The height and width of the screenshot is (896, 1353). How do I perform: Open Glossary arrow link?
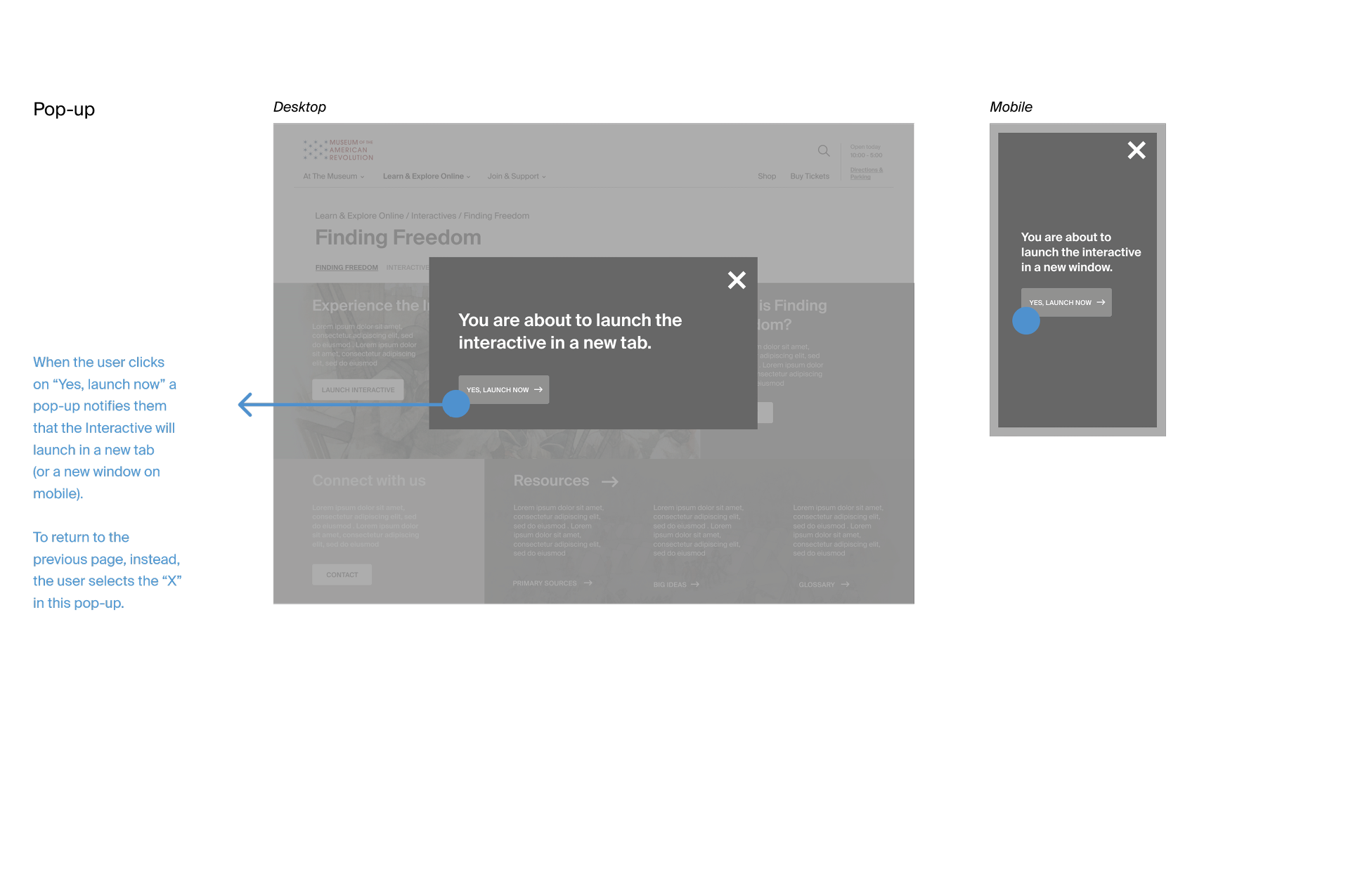point(824,585)
